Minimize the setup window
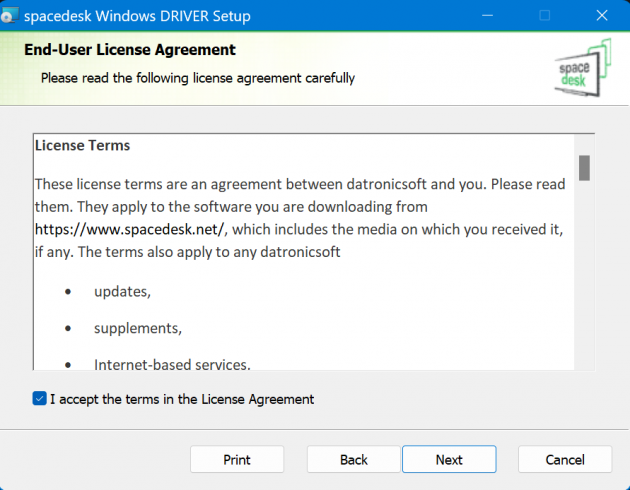This screenshot has height=490, width=630. pyautogui.click(x=489, y=16)
